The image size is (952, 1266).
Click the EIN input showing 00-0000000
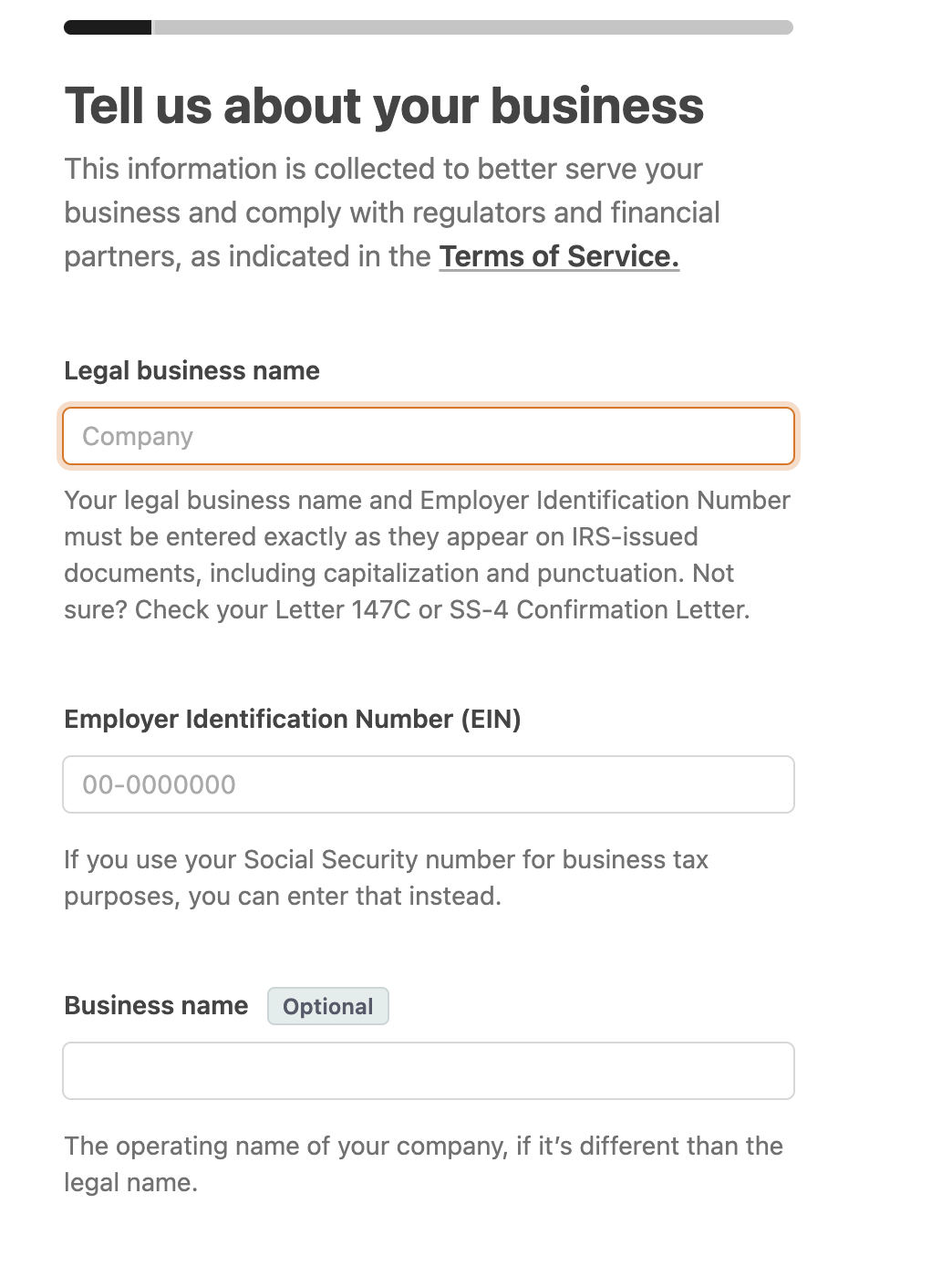[429, 784]
